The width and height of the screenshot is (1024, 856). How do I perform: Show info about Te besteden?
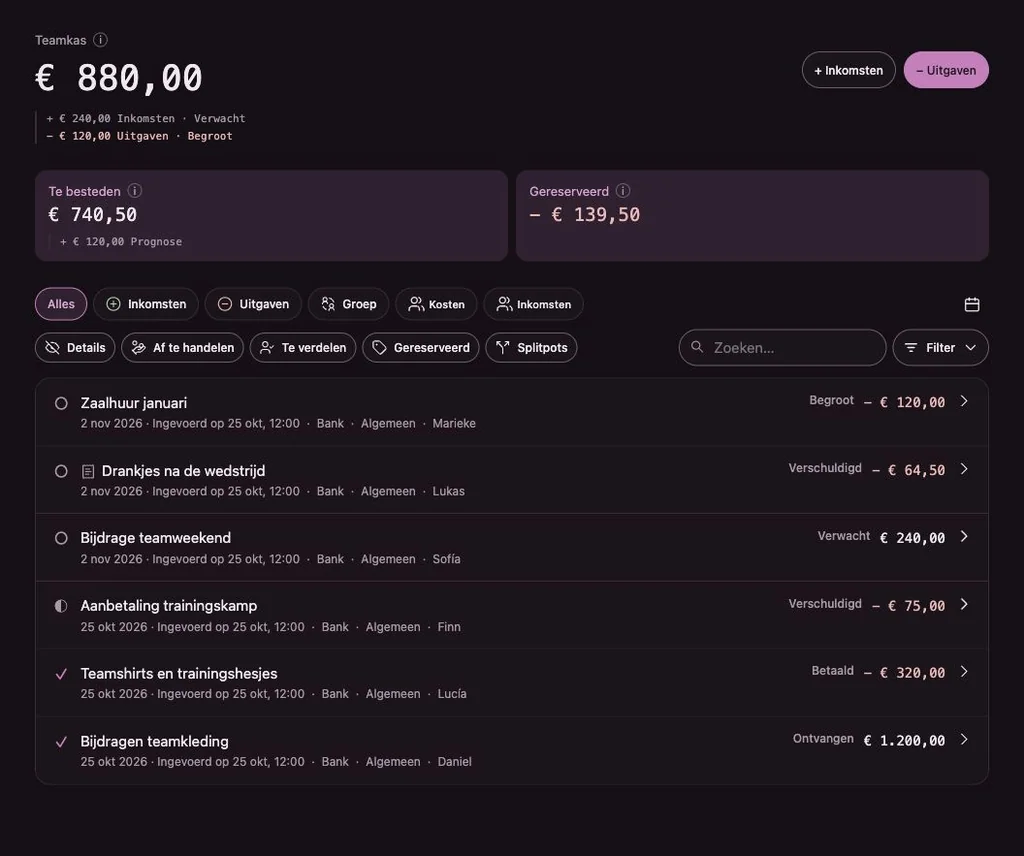[x=135, y=191]
